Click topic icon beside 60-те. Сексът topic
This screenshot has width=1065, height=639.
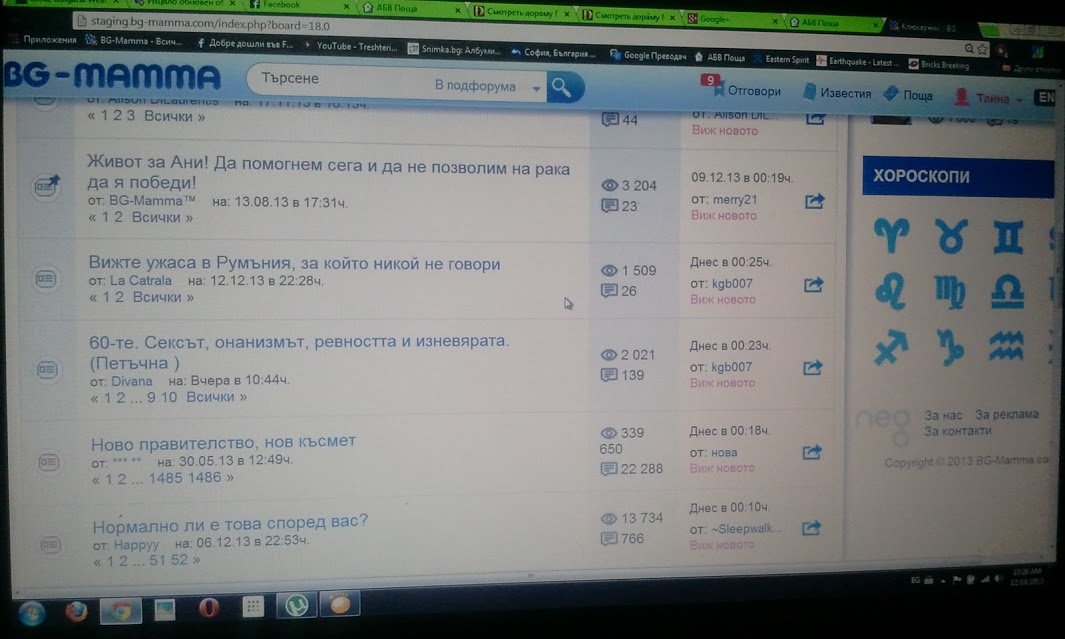pyautogui.click(x=47, y=369)
